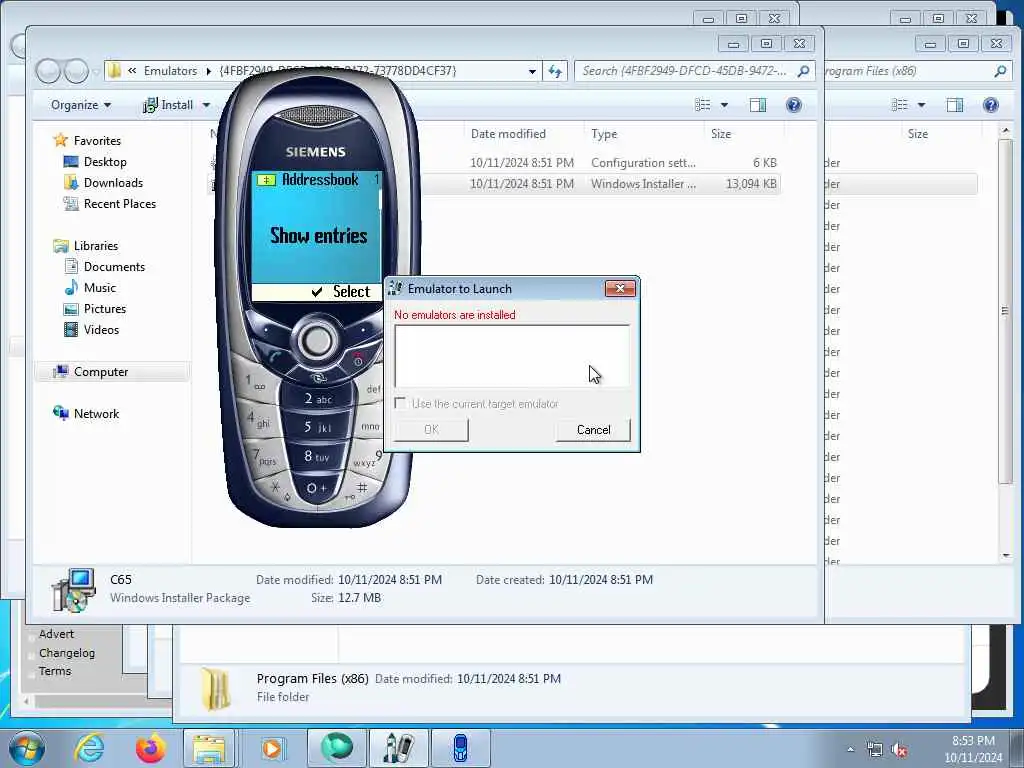The width and height of the screenshot is (1024, 768).
Task: Open Documents library
Action: pos(114,266)
